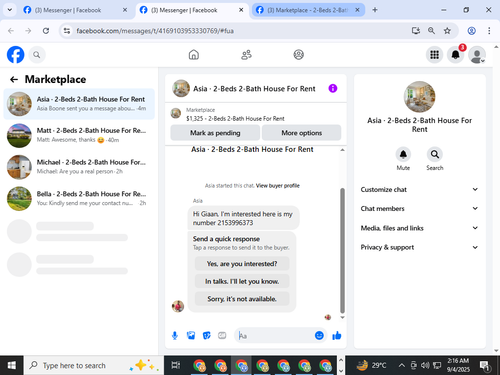Screen dimensions: 500x375
Task: Open the tab search dropdown arrow
Action: (10, 10)
